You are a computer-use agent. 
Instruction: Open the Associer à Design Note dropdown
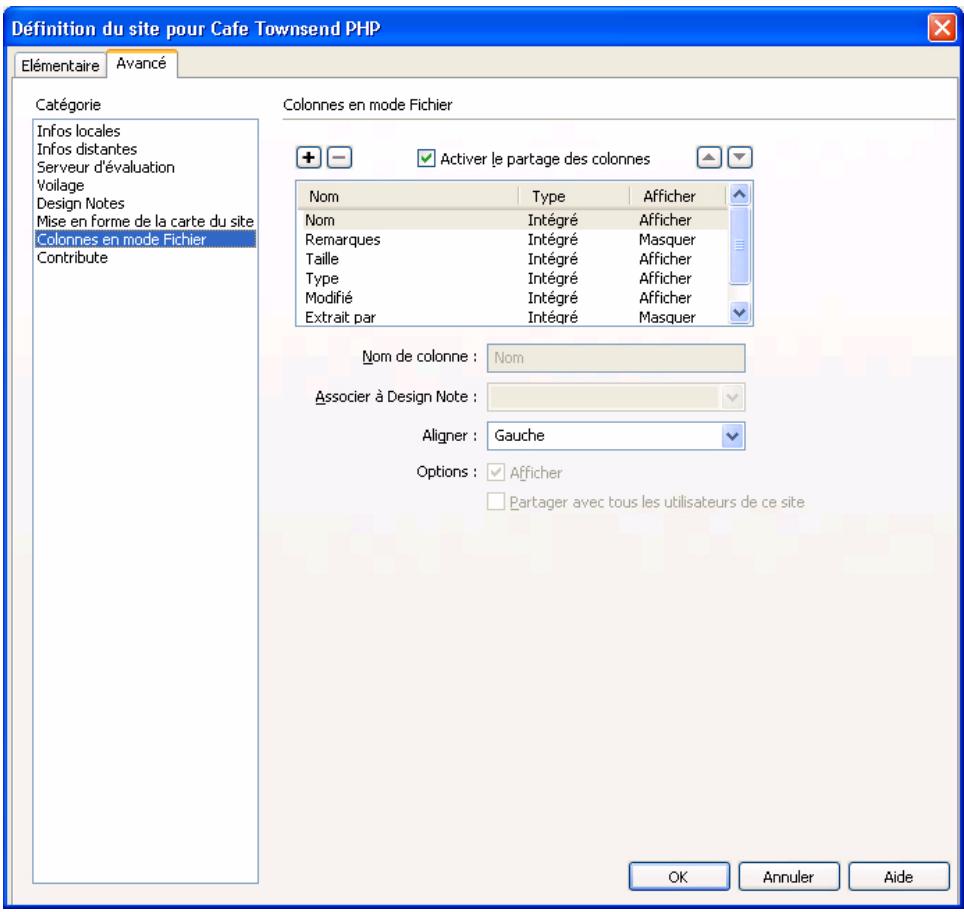[x=616, y=397]
